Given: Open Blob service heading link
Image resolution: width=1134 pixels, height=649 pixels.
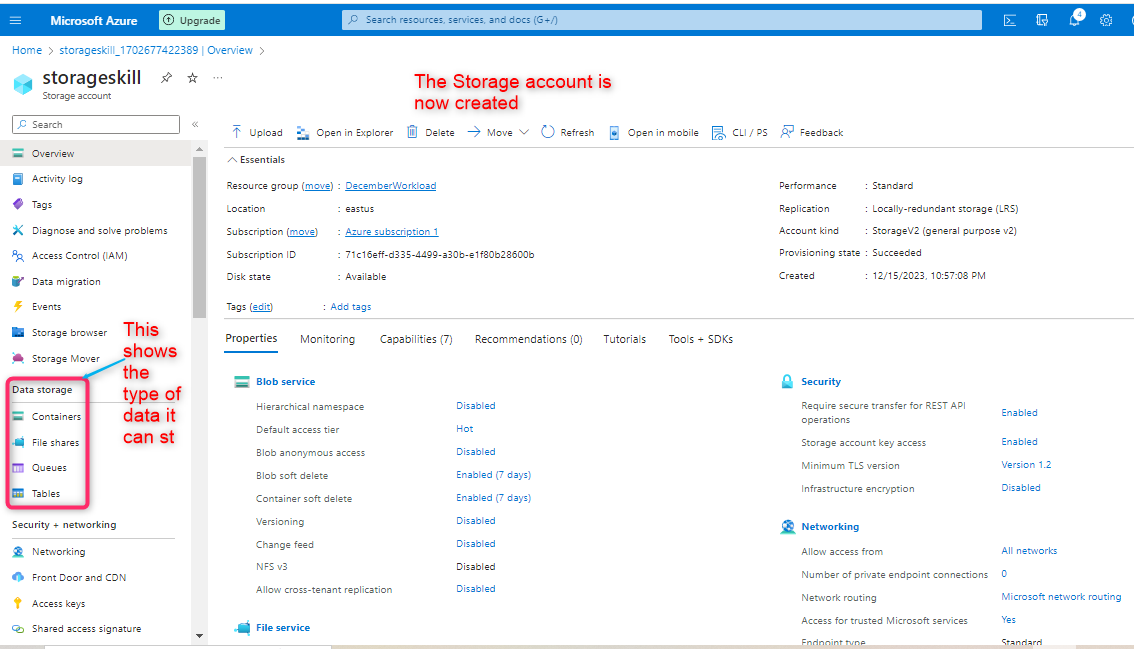Looking at the screenshot, I should tap(286, 382).
